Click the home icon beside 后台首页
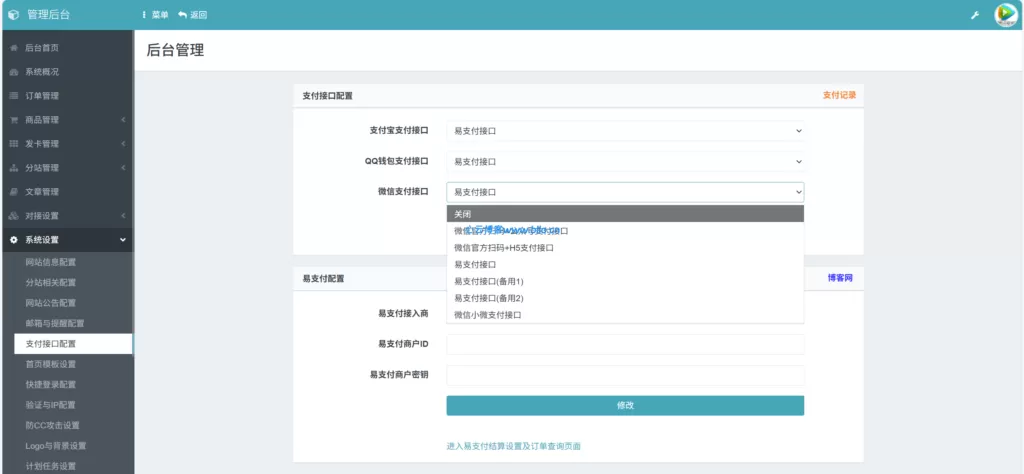 click(14, 48)
